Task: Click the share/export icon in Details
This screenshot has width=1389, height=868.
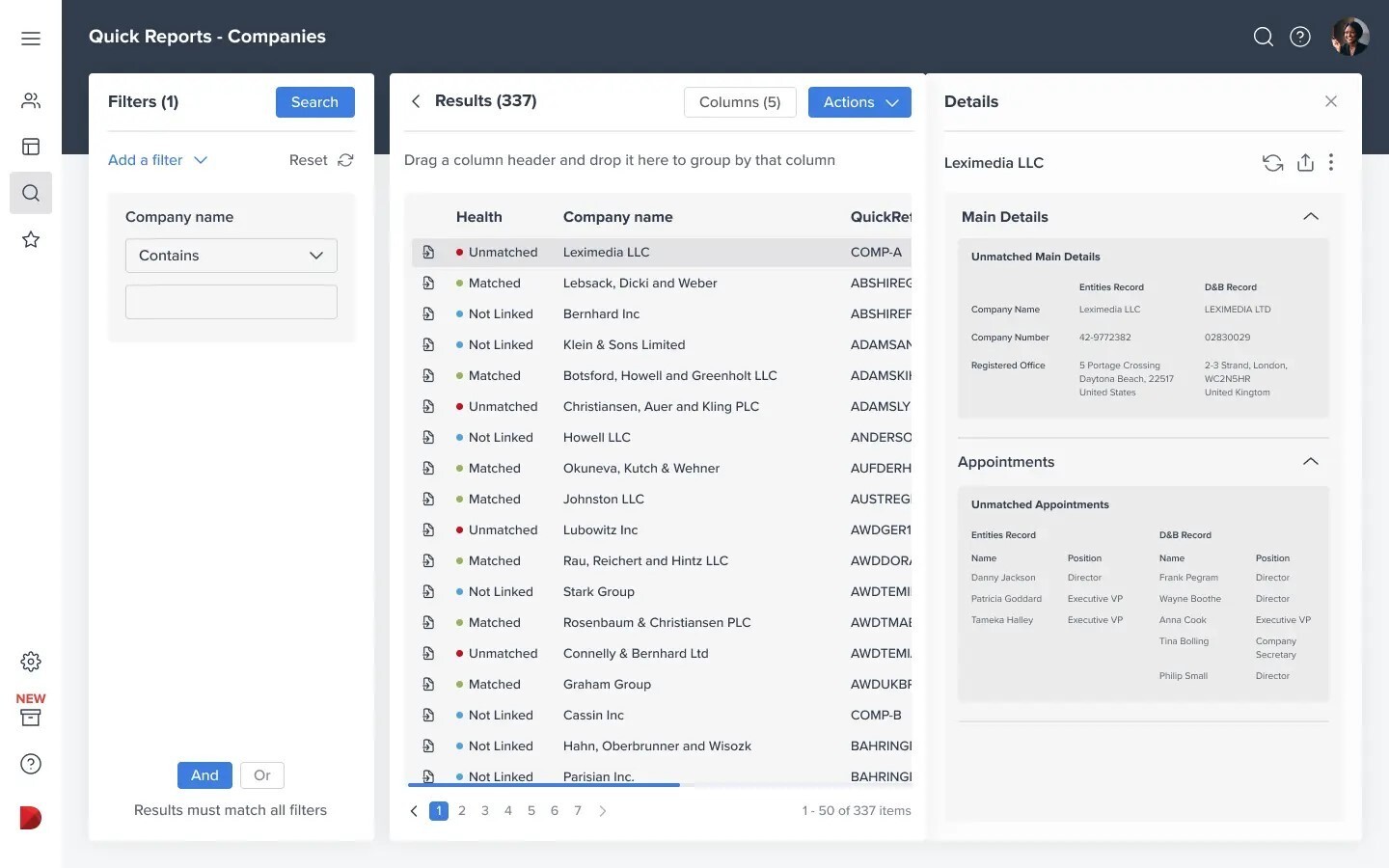Action: (x=1305, y=163)
